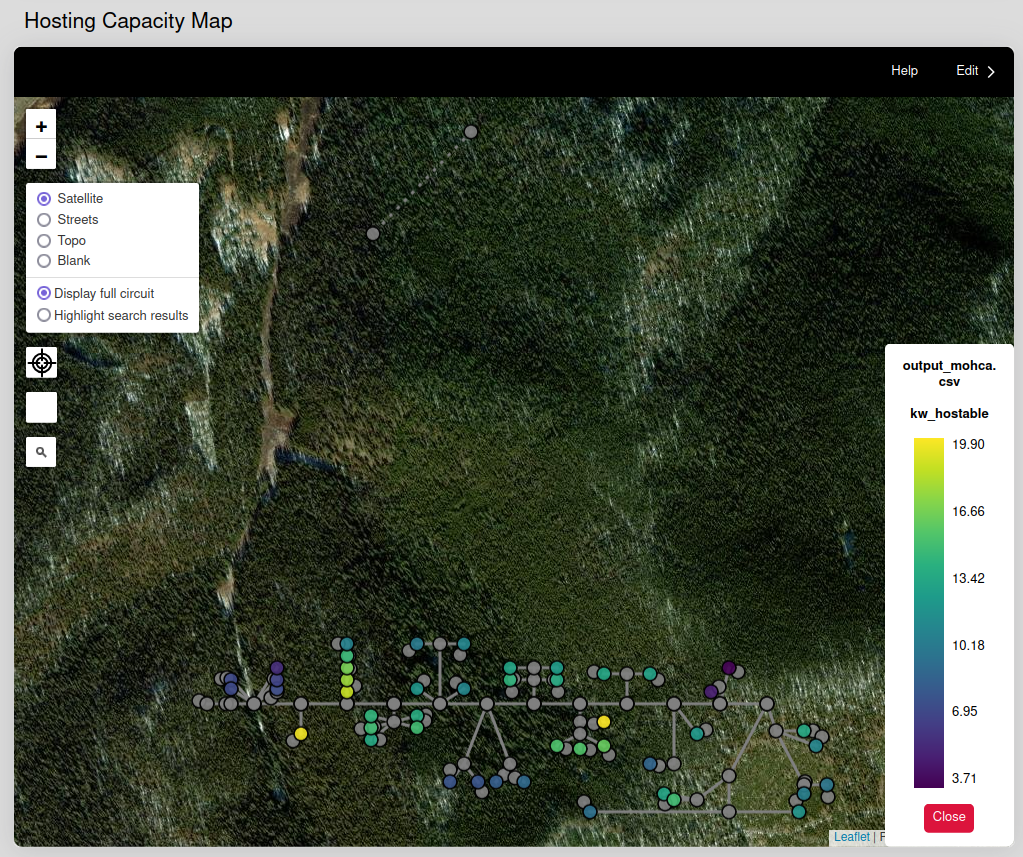Open the Edit menu
Screen dimensions: 1023x857
tap(967, 70)
